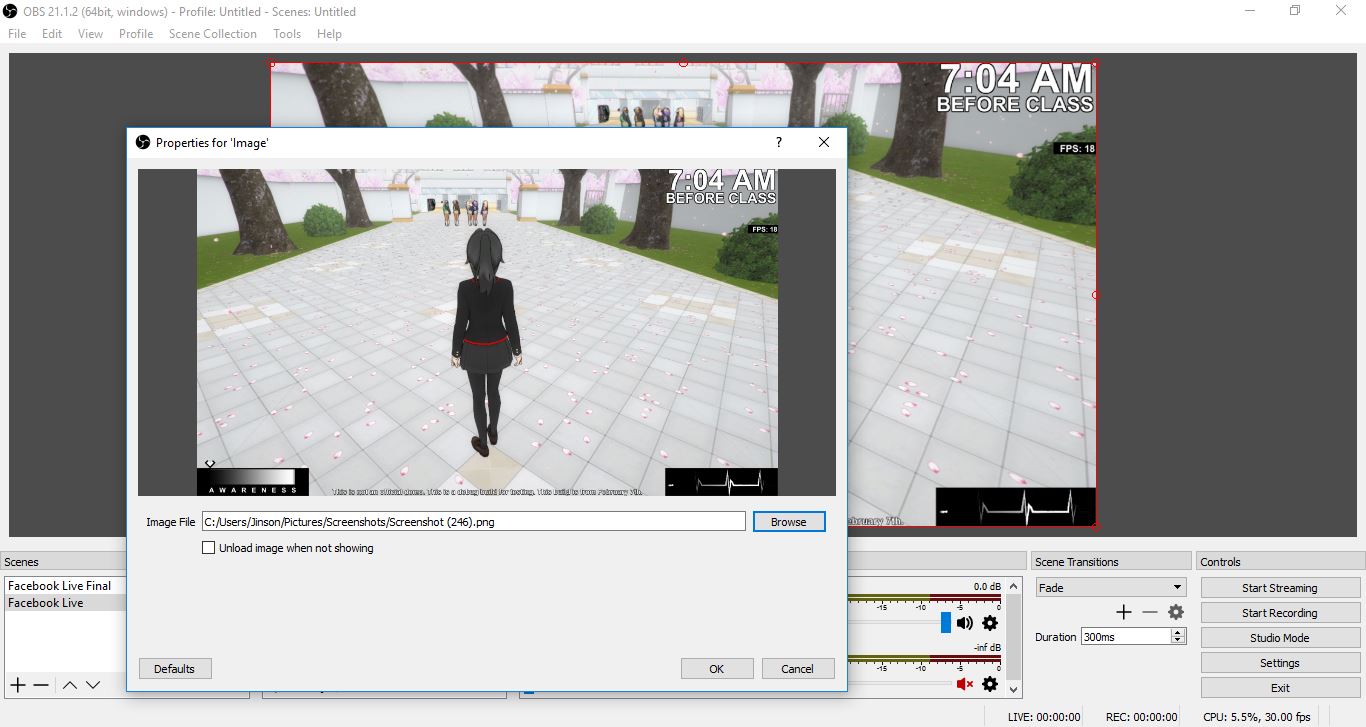Move the scene up with the up arrow
Viewport: 1366px width, 727px height.
point(69,685)
